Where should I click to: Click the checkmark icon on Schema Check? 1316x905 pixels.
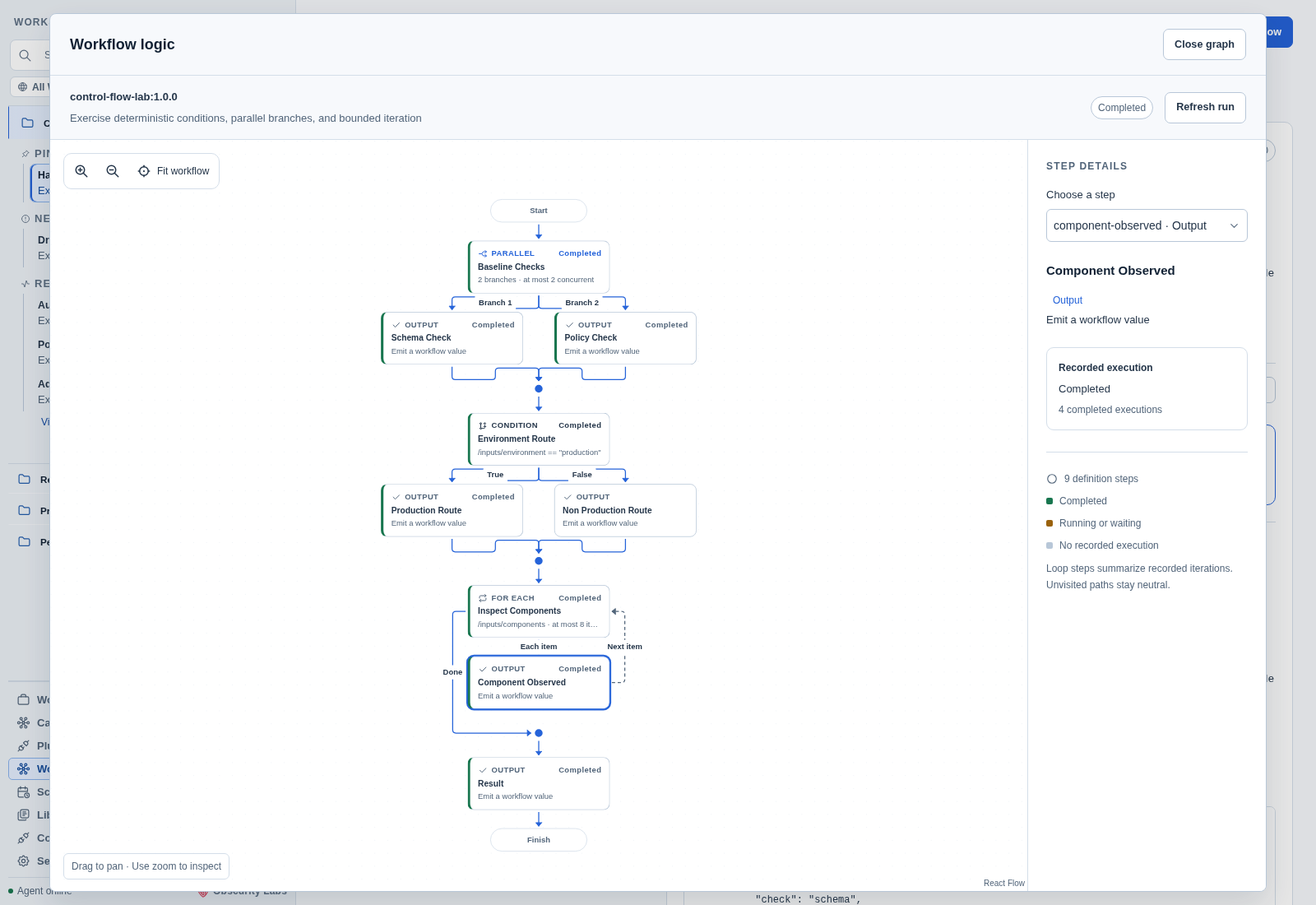[396, 325]
